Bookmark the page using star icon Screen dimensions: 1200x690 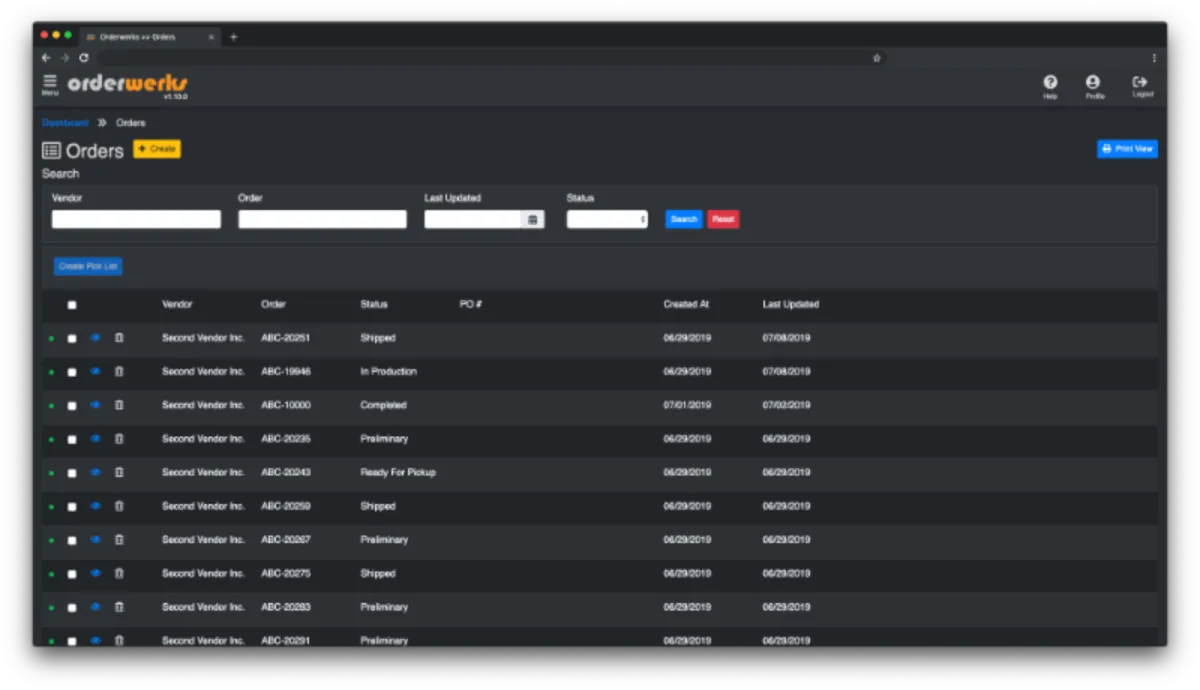pos(877,58)
